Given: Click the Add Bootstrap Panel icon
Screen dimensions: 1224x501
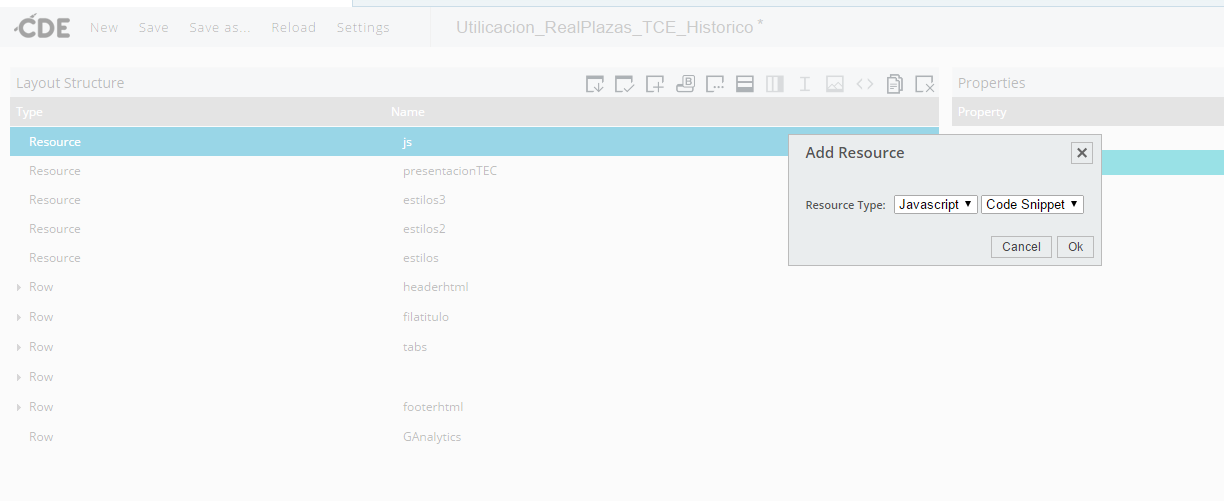Looking at the screenshot, I should tap(685, 84).
